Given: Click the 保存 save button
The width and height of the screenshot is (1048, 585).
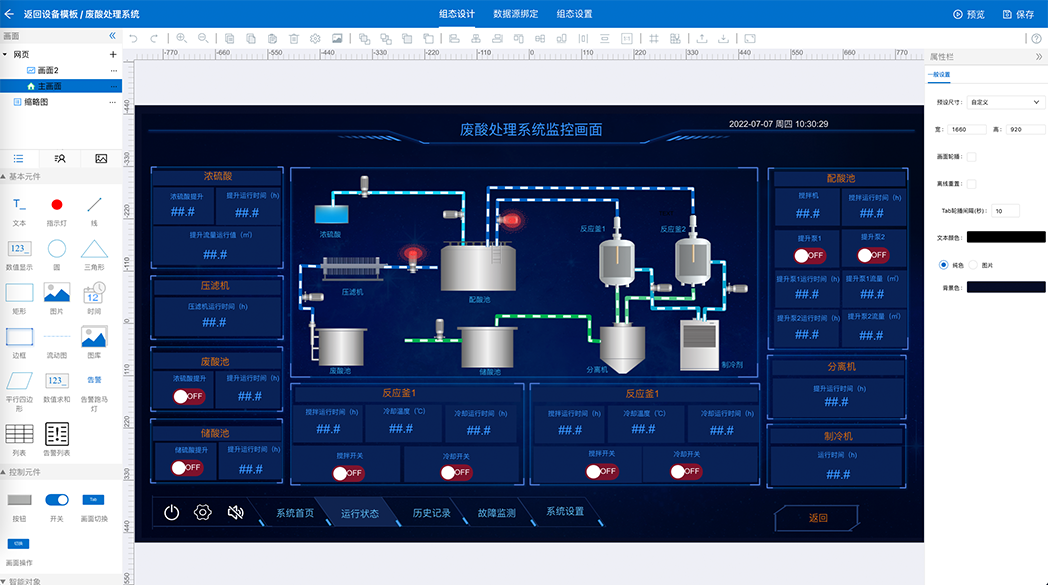Looking at the screenshot, I should (1018, 14).
